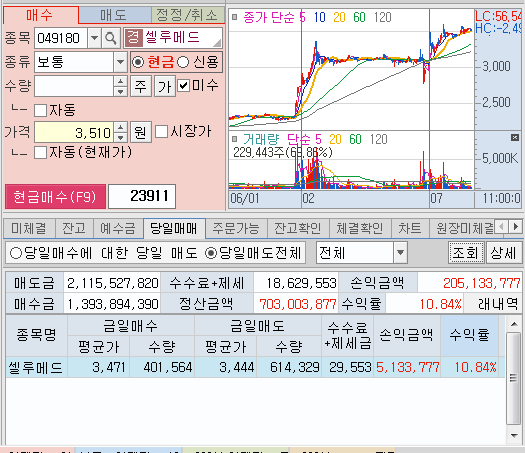Open the 잔고 balance tab
The height and width of the screenshot is (453, 525).
tap(74, 228)
